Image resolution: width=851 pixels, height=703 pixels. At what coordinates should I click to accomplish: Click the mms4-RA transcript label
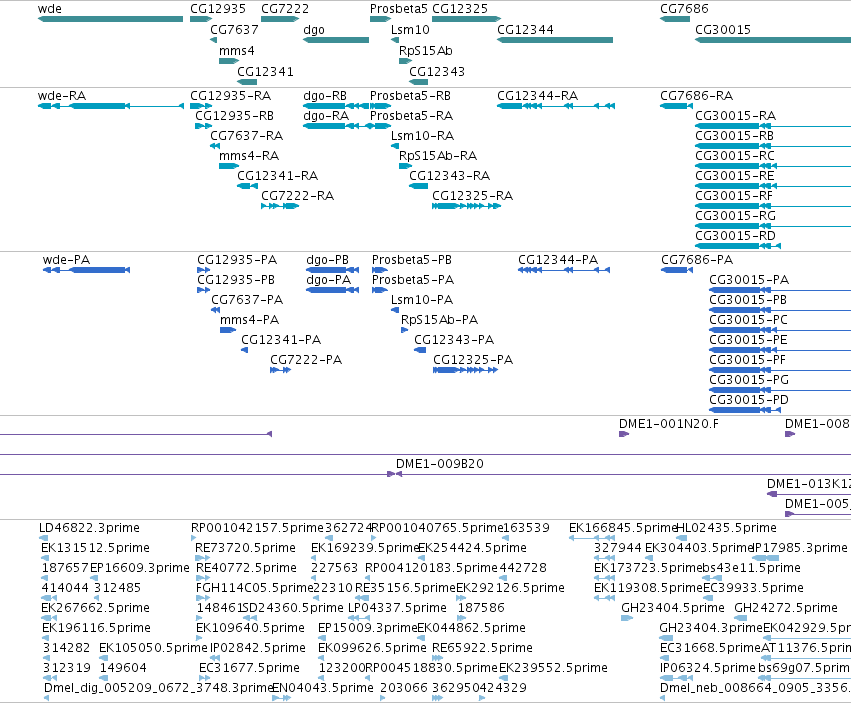pos(249,156)
